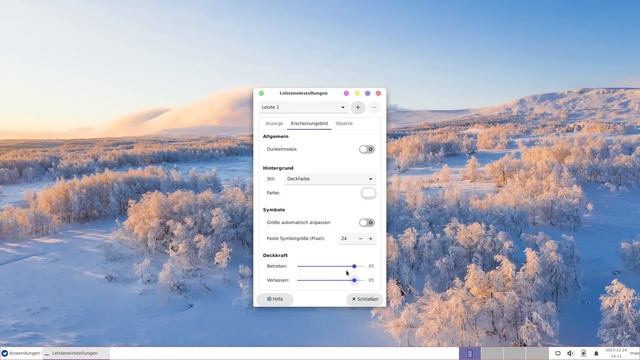Switch to the Anzeige tab
This screenshot has height=360, width=640.
point(274,123)
